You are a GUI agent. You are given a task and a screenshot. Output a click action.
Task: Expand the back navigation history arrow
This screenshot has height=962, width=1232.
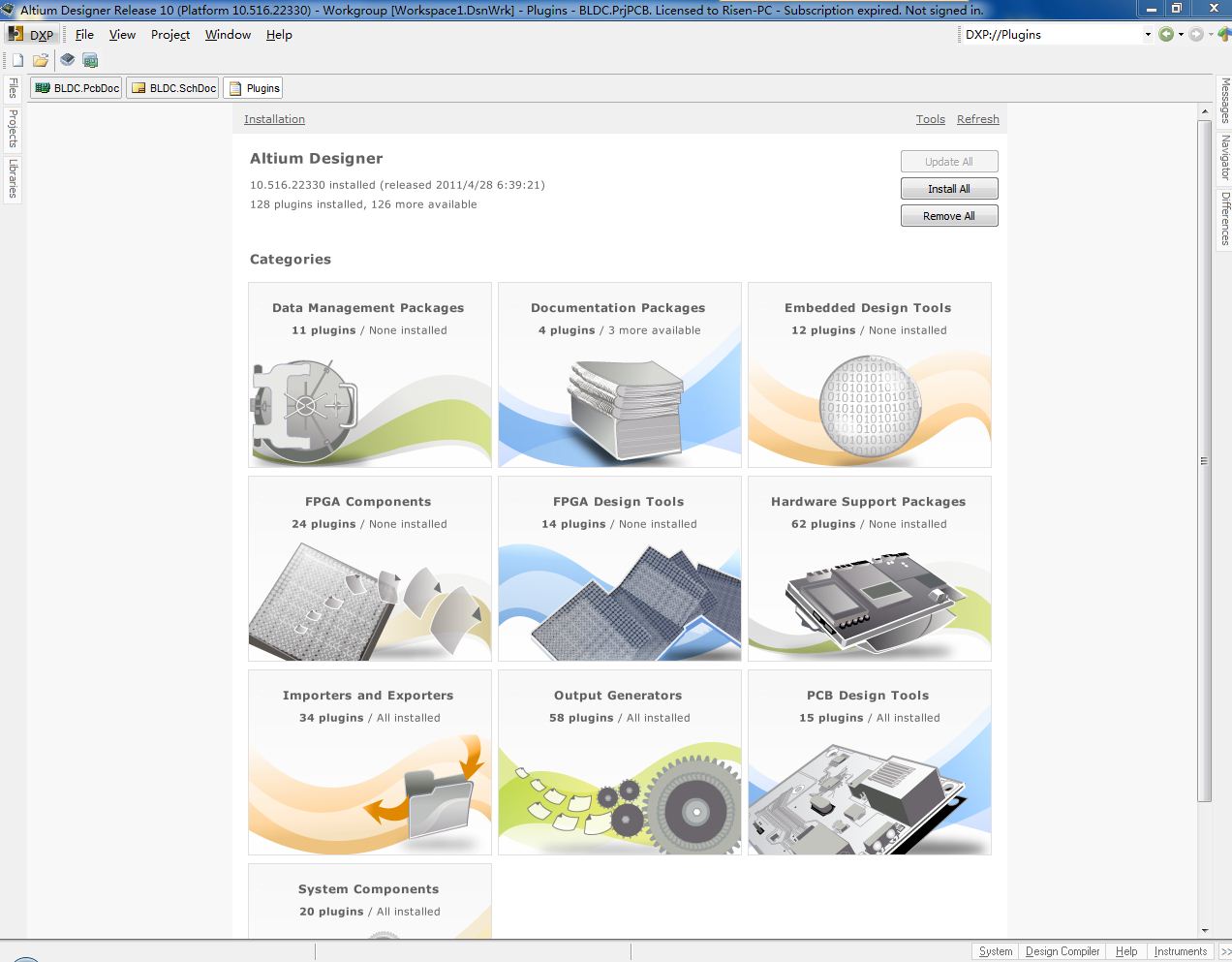(x=1181, y=34)
